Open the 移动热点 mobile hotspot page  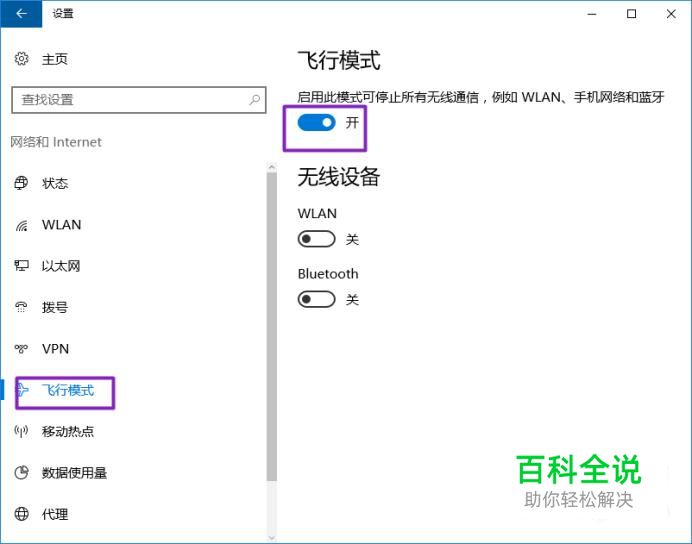pyautogui.click(x=68, y=431)
